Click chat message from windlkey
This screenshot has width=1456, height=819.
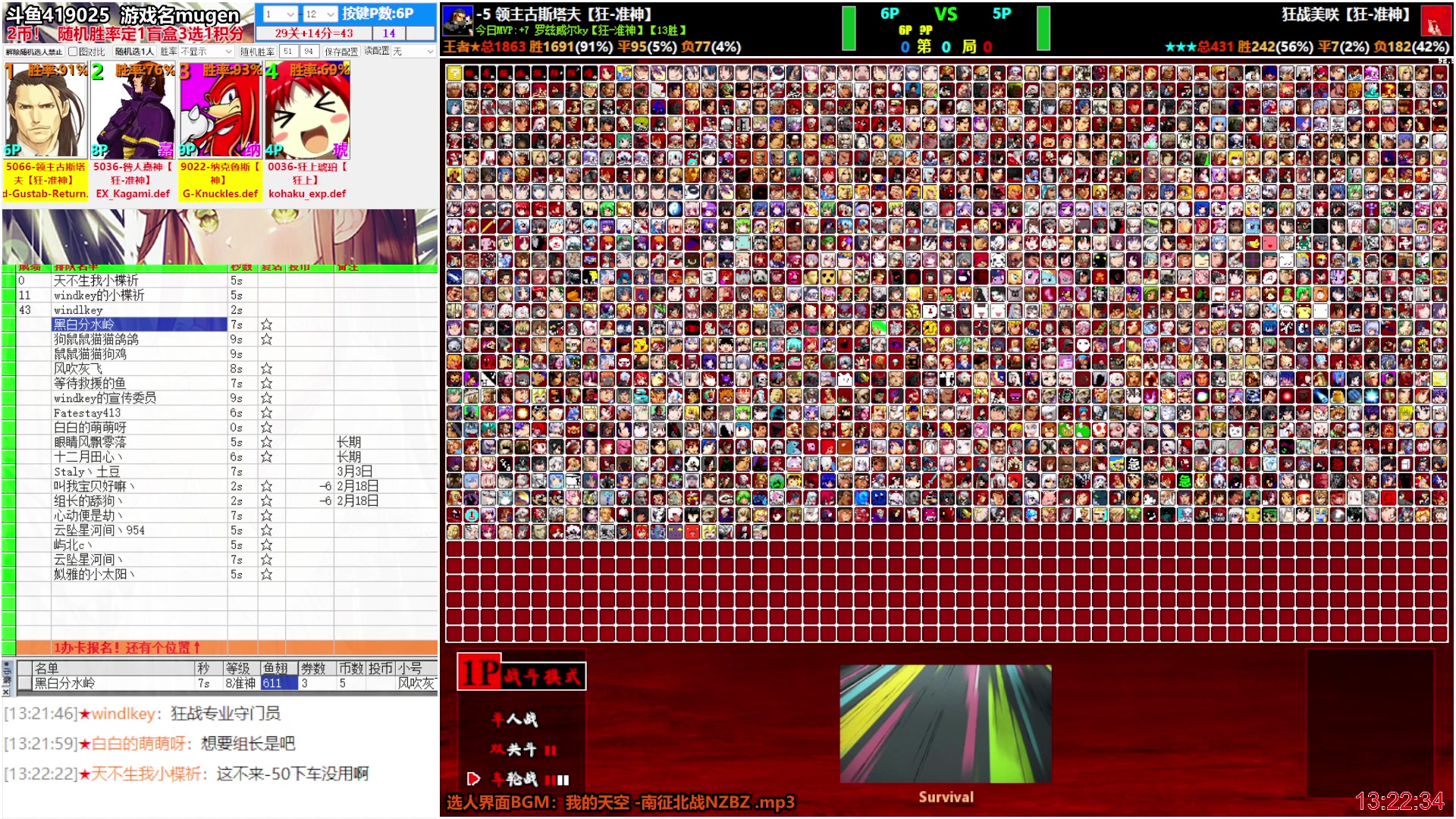143,714
